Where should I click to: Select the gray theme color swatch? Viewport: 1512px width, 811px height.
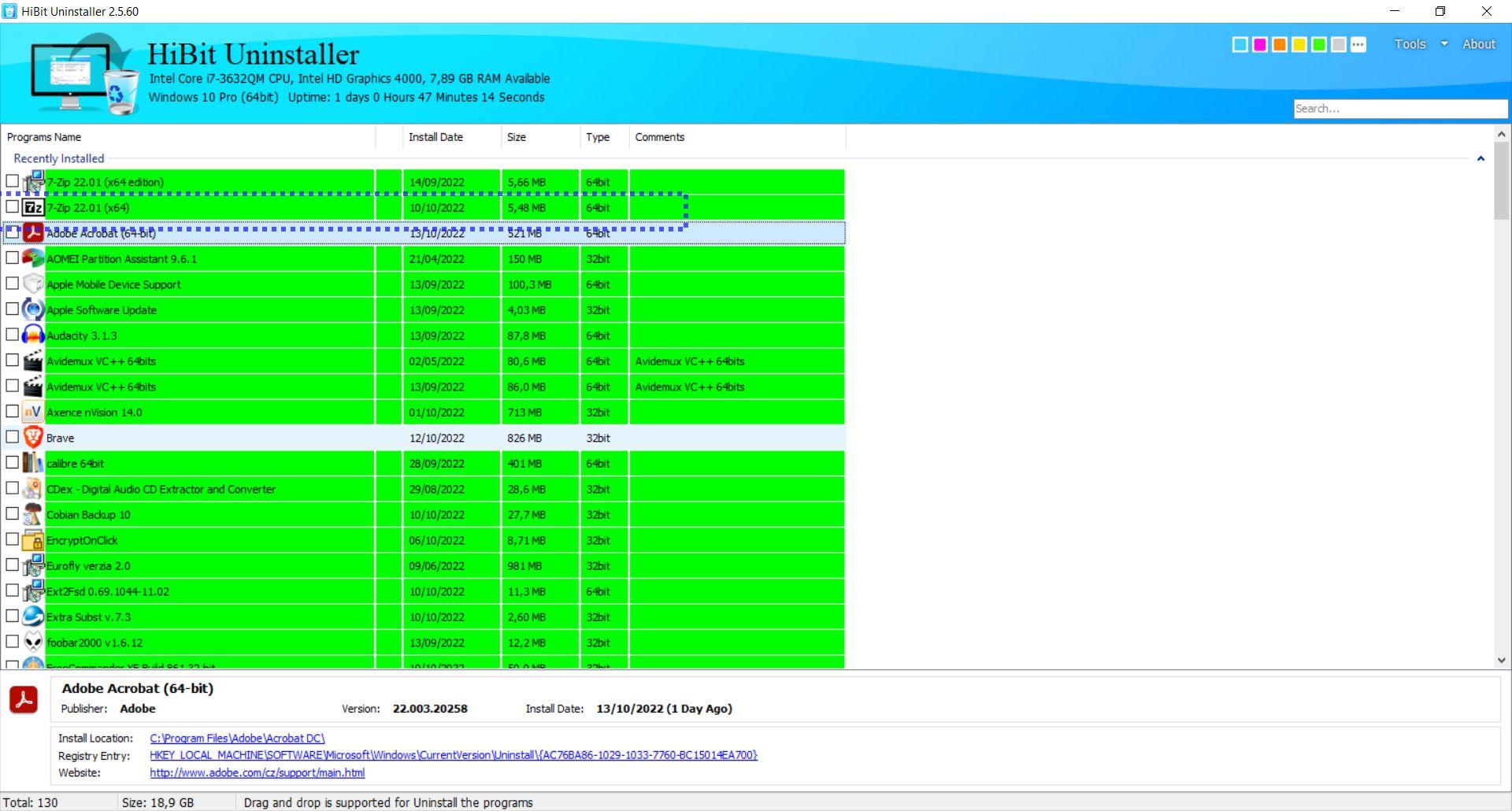point(1339,45)
